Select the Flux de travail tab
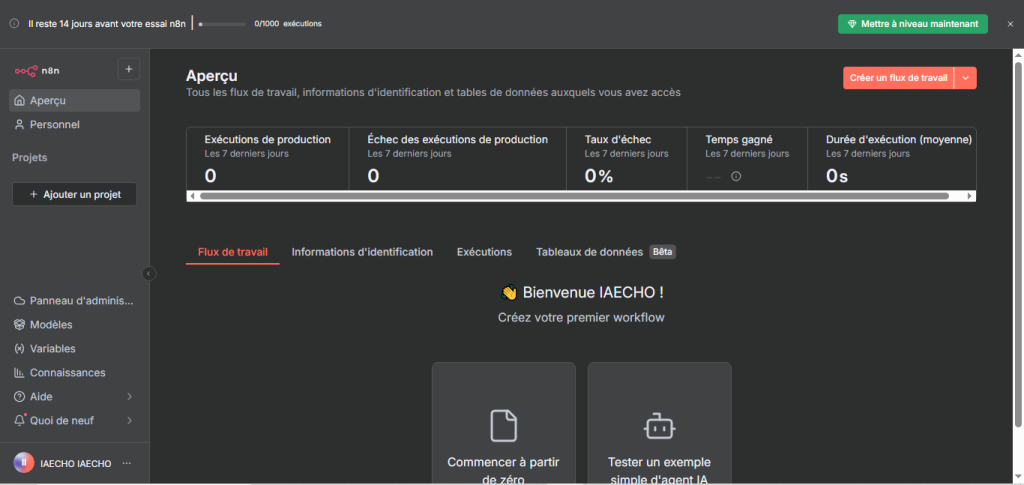This screenshot has height=485, width=1024. point(232,252)
